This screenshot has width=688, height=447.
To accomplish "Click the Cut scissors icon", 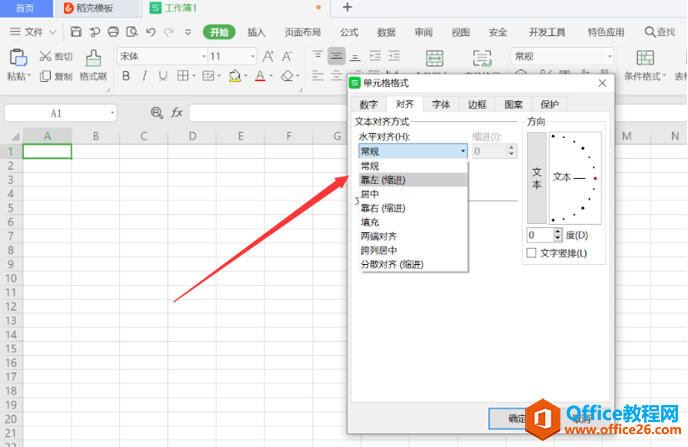I will [45, 56].
